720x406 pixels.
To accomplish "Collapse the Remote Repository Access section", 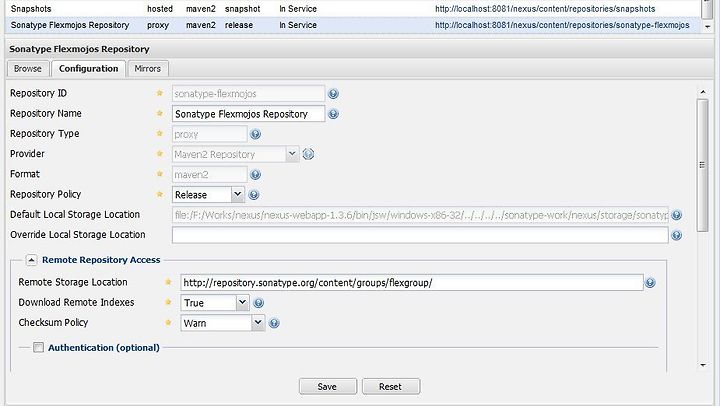I will click(x=31, y=260).
